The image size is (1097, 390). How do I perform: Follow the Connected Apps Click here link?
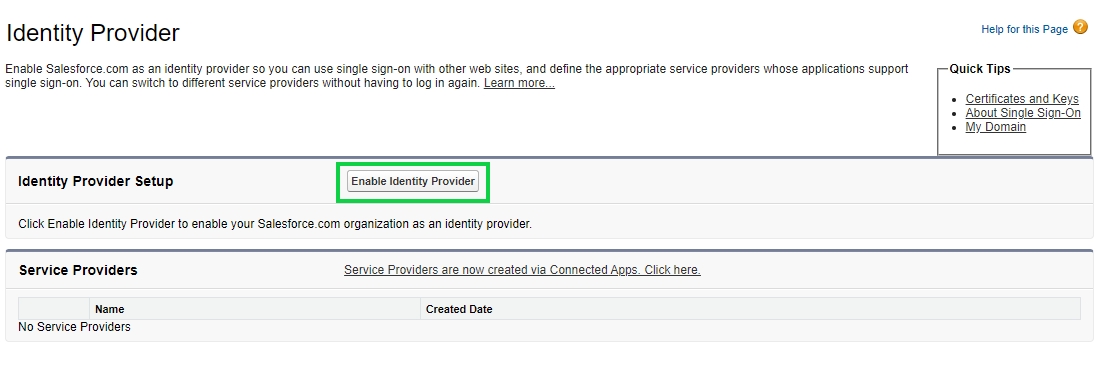pos(522,270)
